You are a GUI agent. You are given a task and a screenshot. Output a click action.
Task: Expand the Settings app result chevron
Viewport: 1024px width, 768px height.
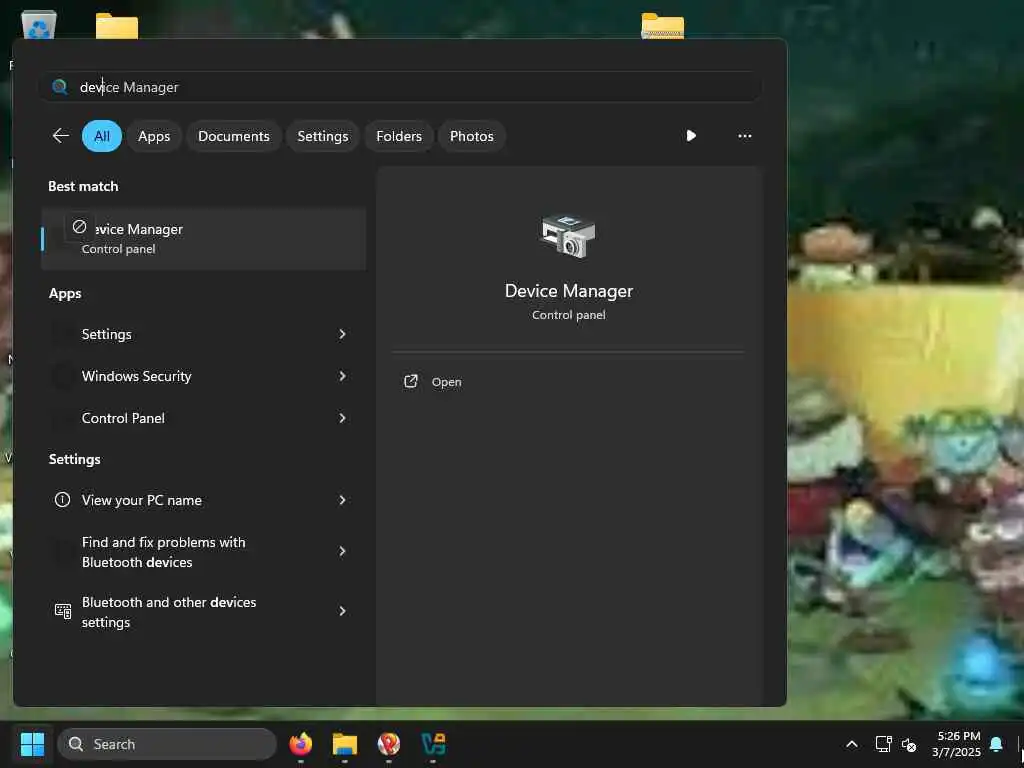coord(342,334)
